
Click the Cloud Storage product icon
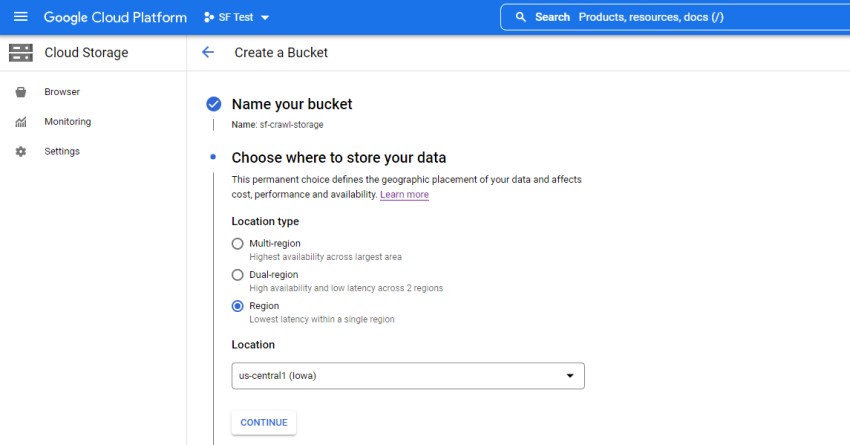(x=21, y=52)
